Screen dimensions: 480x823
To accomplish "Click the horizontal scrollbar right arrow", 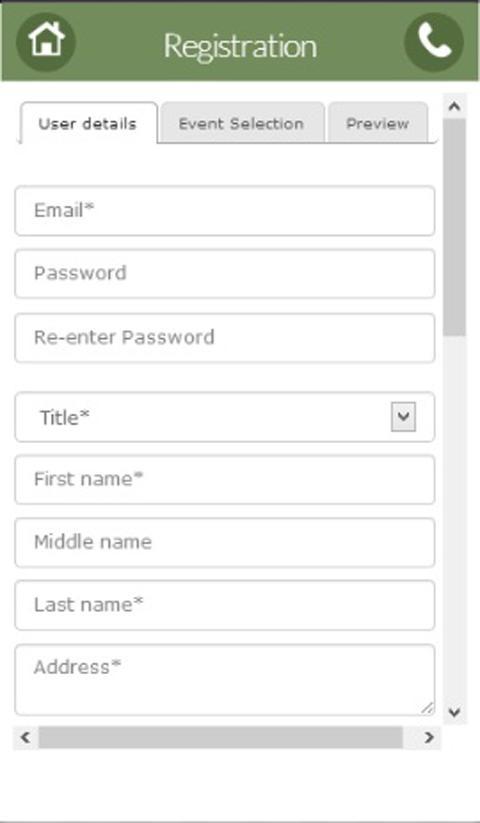I will (x=429, y=737).
